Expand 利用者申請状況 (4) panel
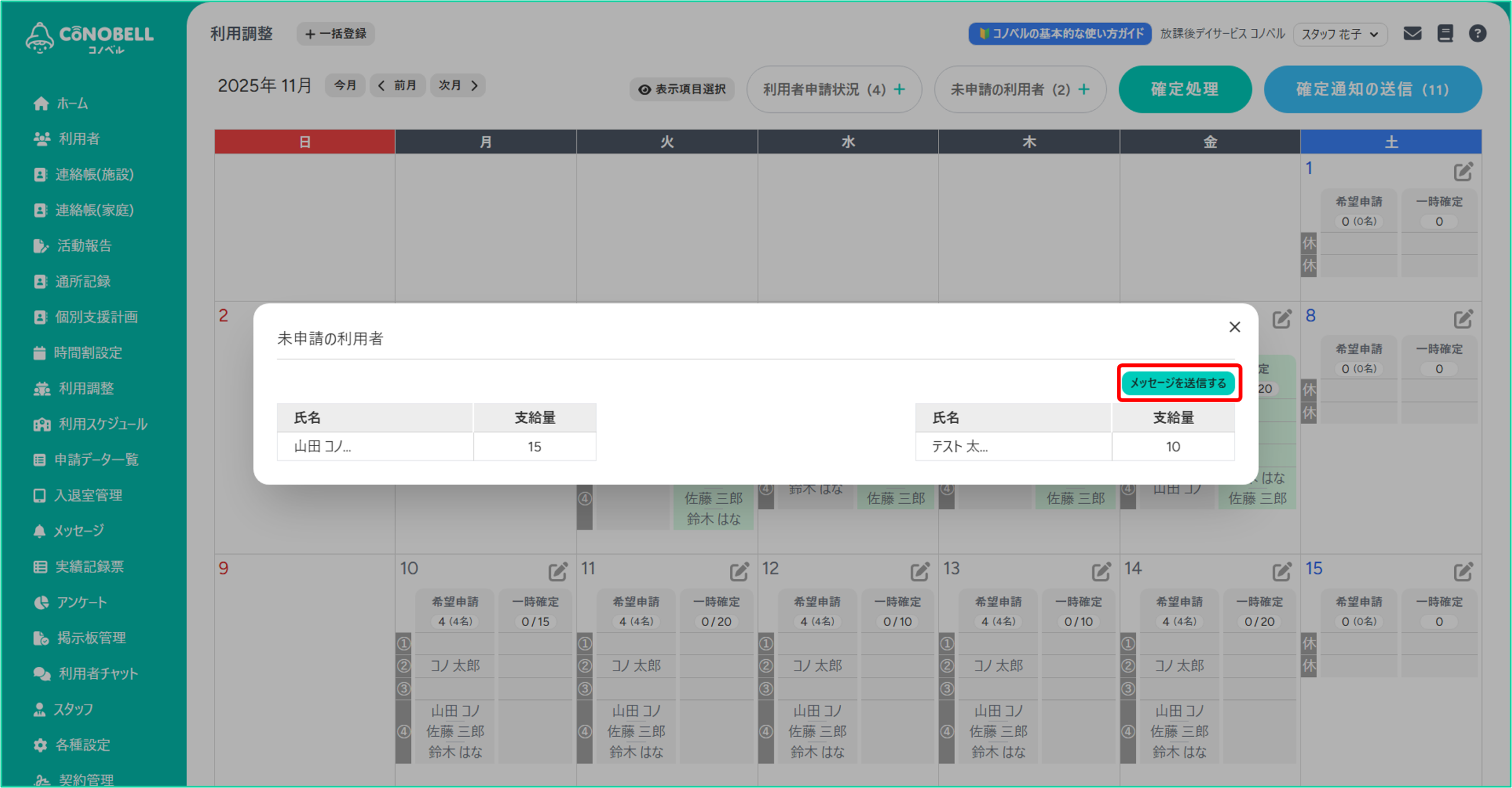The width and height of the screenshot is (1512, 788). [833, 89]
